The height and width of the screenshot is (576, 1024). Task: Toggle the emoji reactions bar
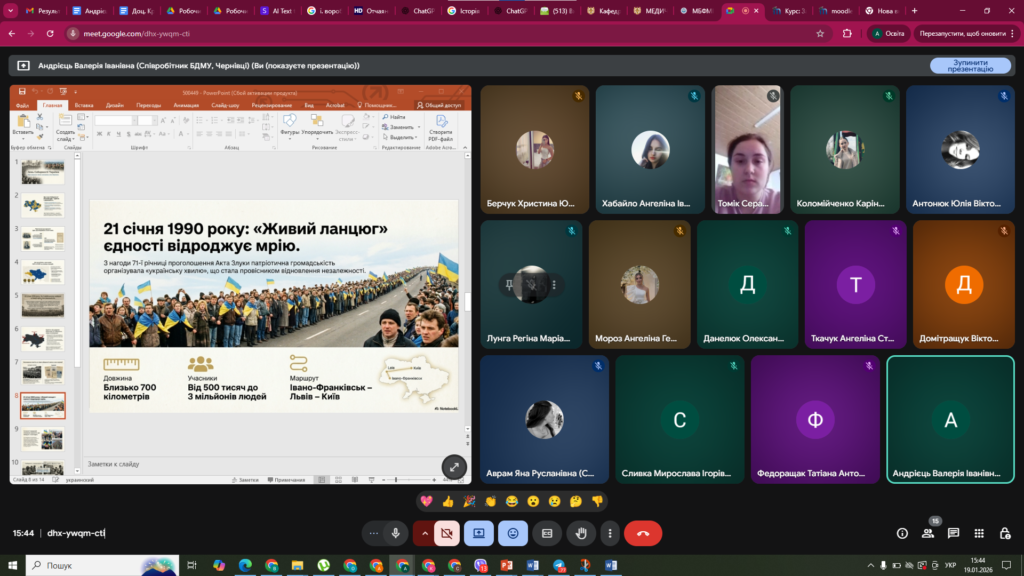513,533
